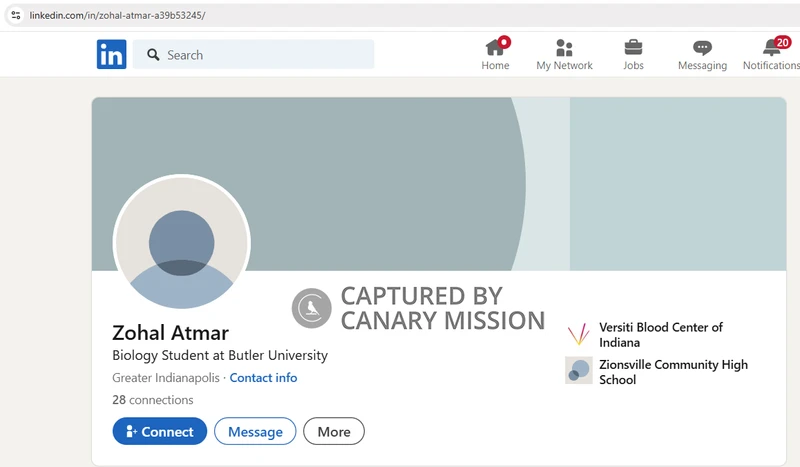Send a Message to Zohal Atmar

point(255,431)
